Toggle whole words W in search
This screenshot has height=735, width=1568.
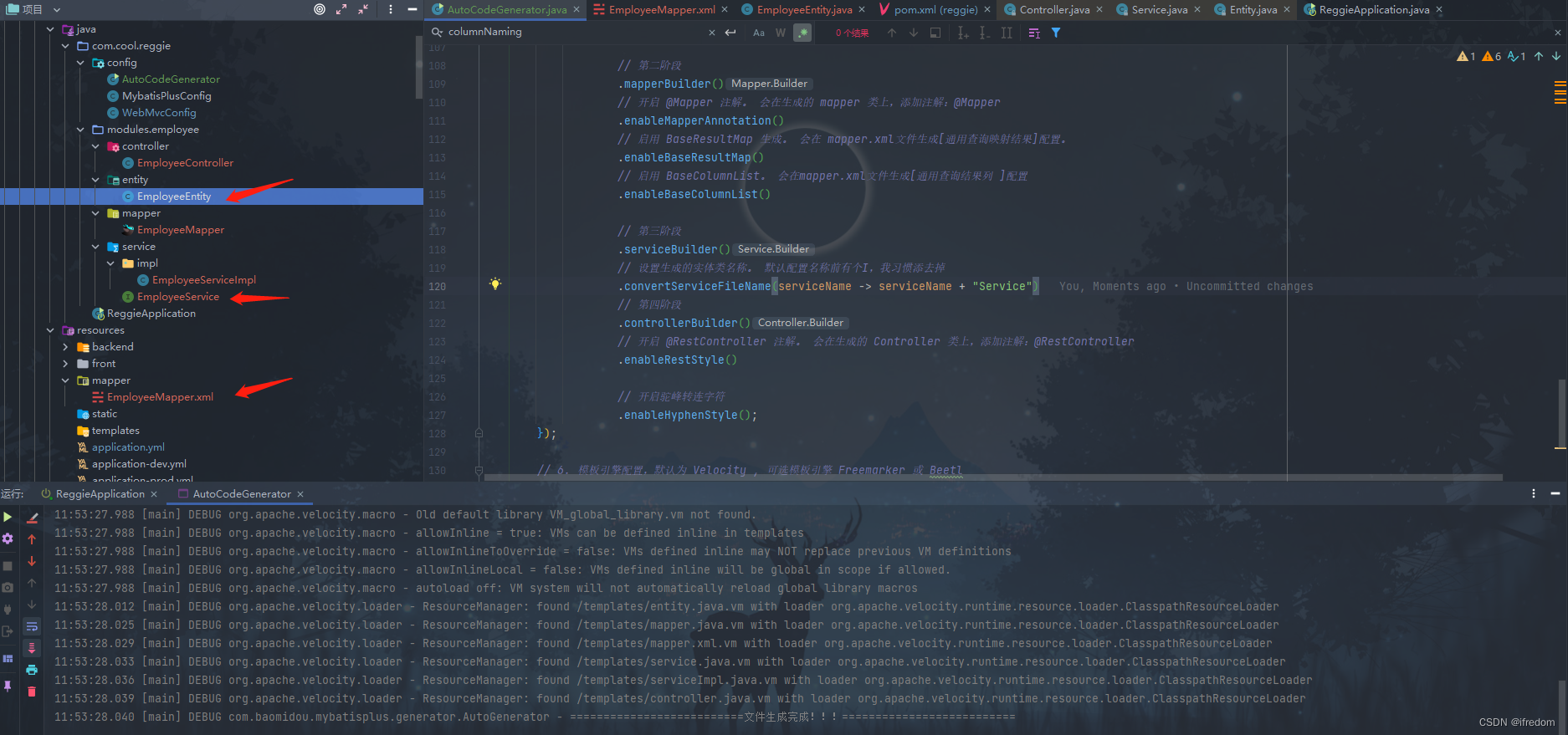click(x=781, y=33)
